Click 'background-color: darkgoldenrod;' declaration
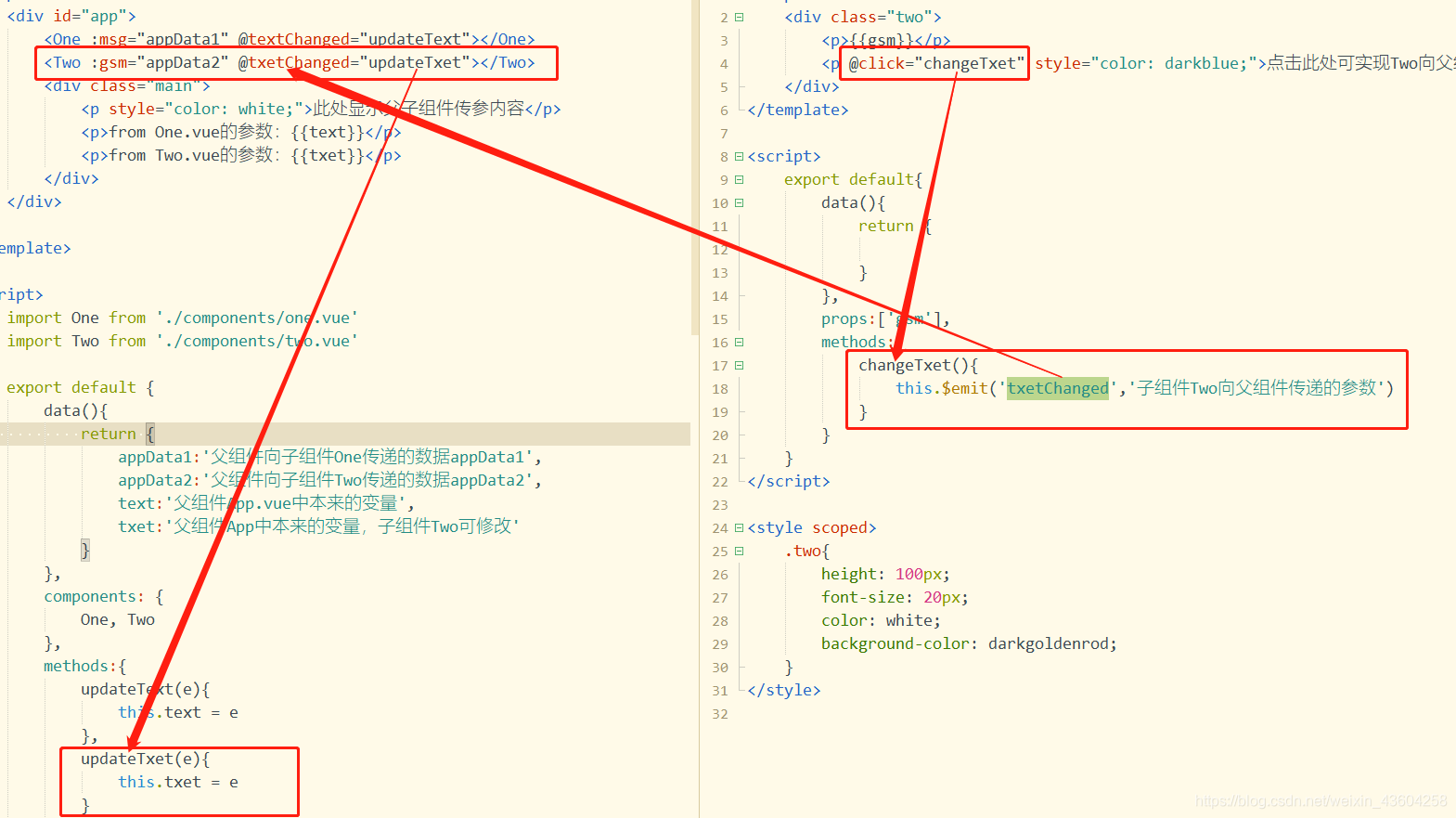 [970, 643]
